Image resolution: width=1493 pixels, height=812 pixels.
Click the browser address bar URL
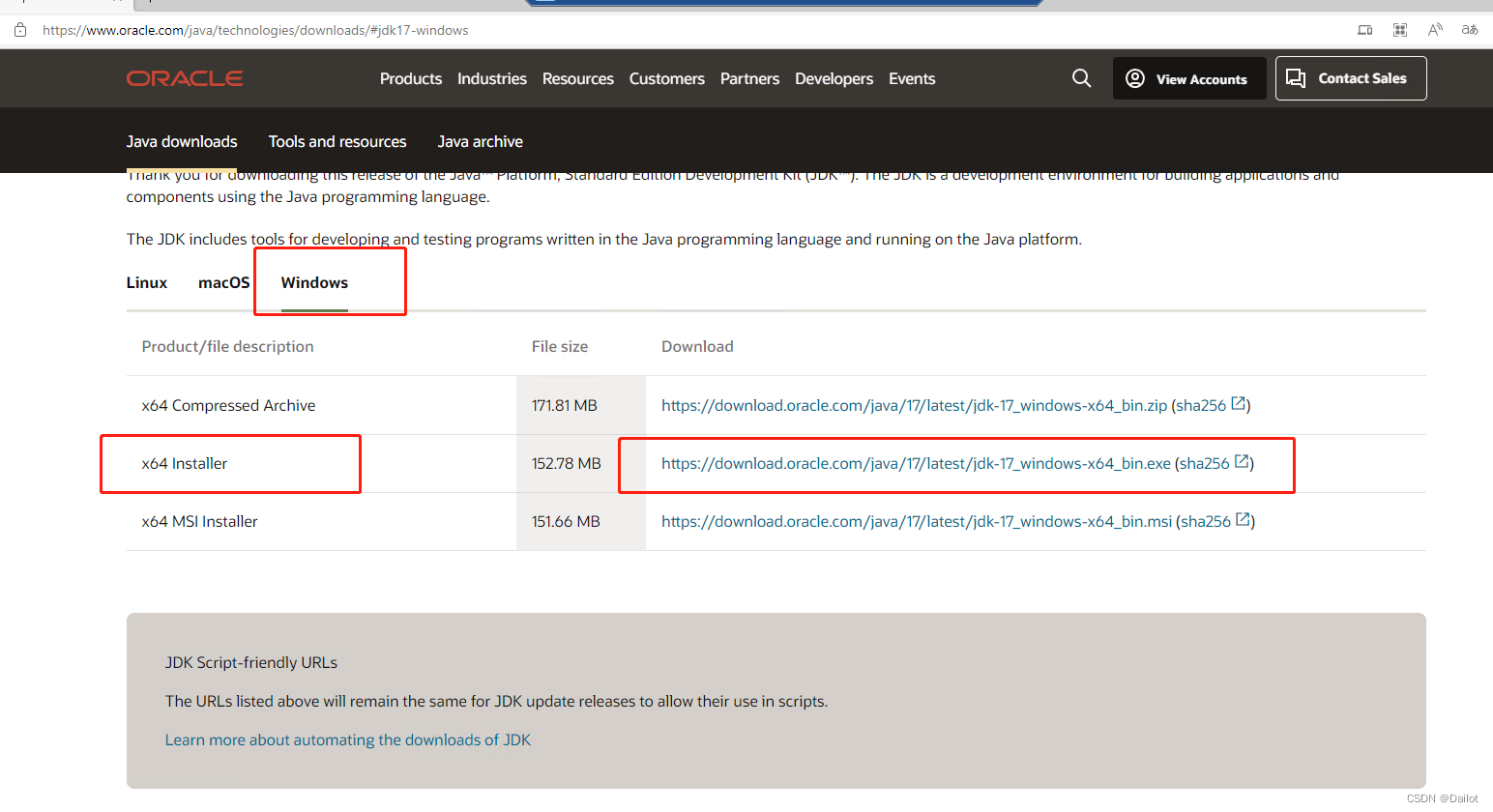pyautogui.click(x=255, y=30)
